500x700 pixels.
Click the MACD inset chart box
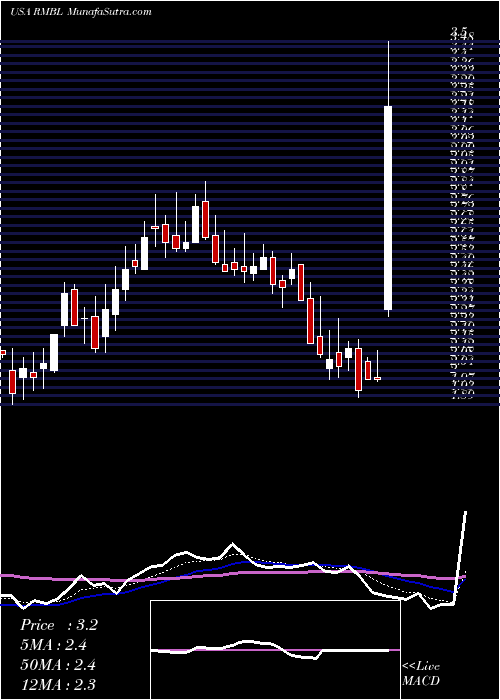tap(275, 650)
